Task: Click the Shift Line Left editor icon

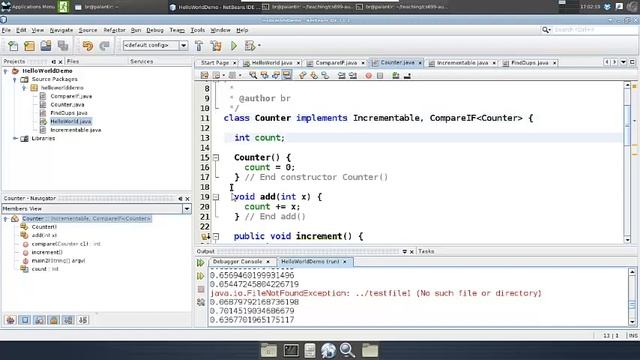Action: 342,75
